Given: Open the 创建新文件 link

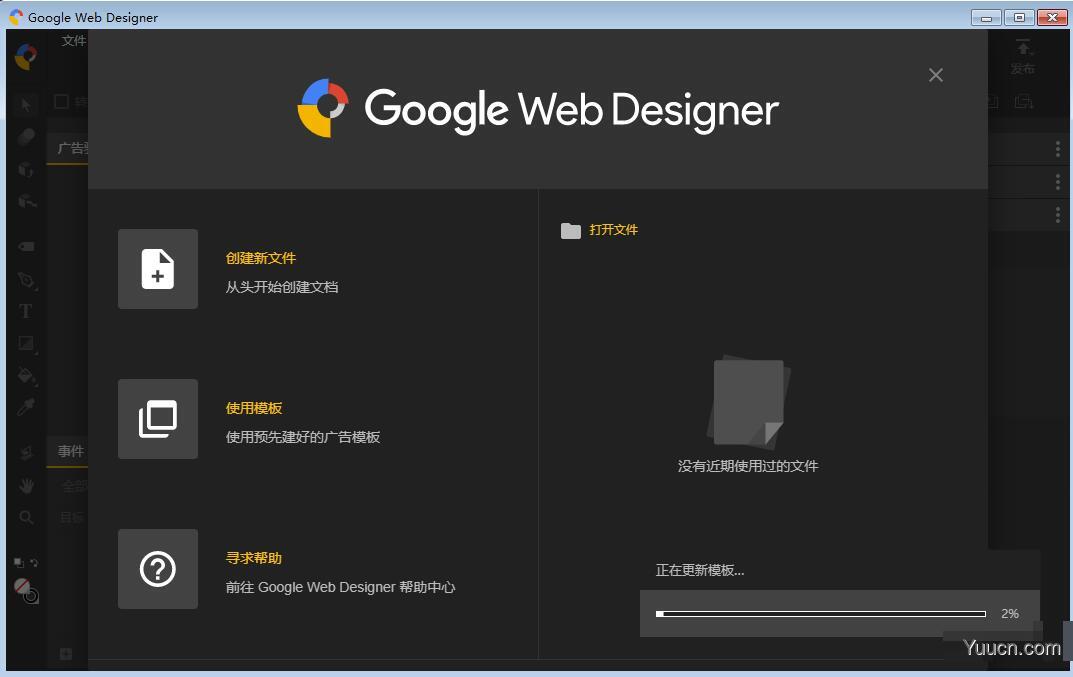Looking at the screenshot, I should tap(261, 258).
